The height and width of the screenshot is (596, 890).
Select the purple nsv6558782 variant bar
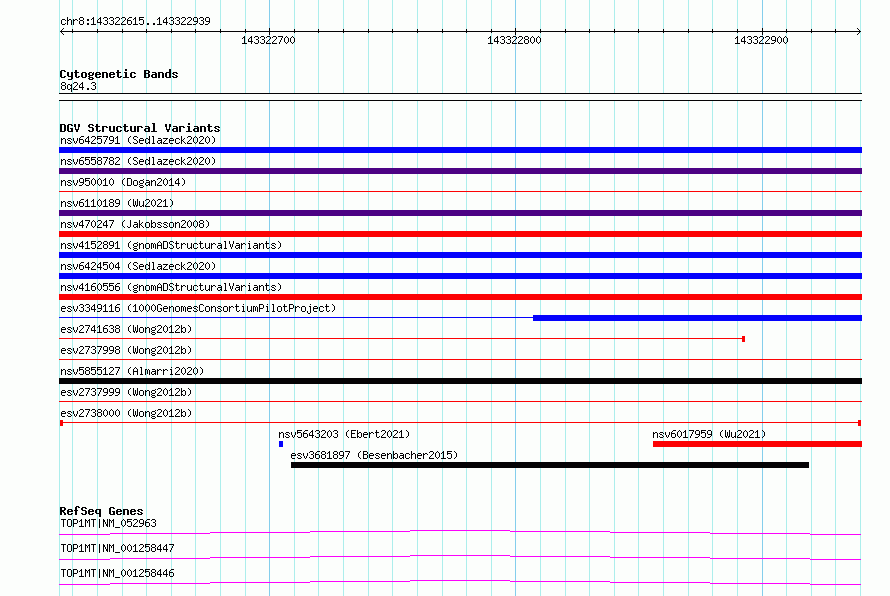[x=460, y=171]
